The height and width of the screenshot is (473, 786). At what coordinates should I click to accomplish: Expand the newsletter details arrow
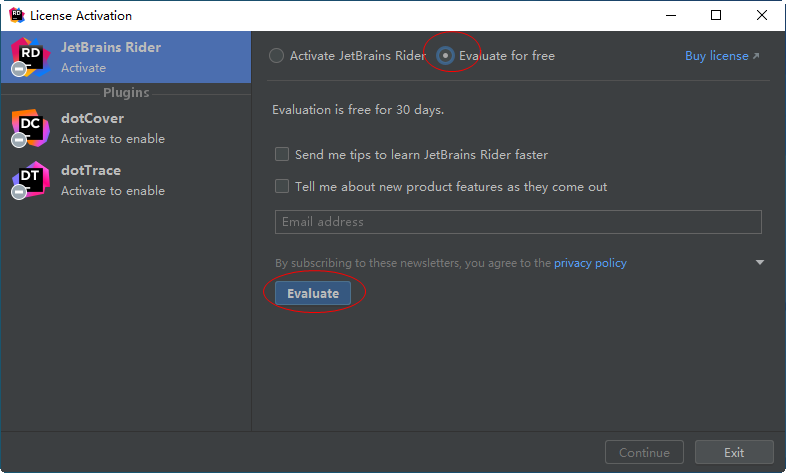pyautogui.click(x=760, y=263)
